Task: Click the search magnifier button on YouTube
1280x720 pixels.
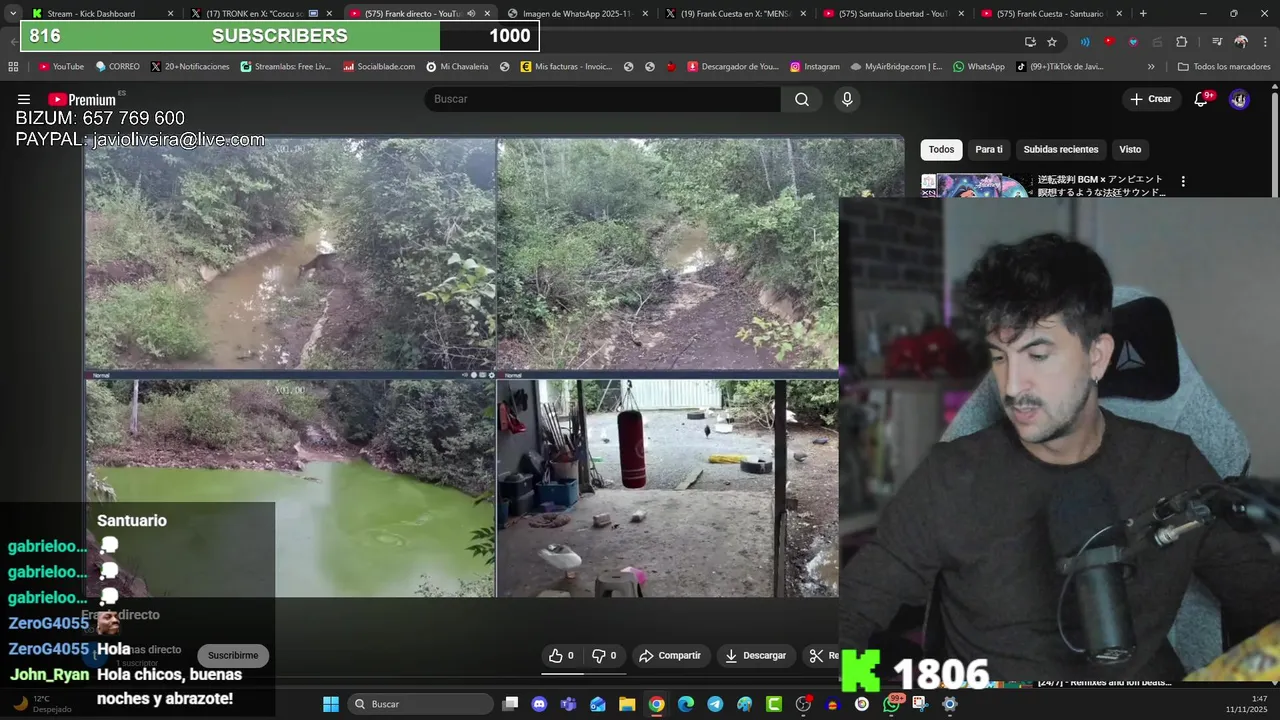Action: pyautogui.click(x=802, y=99)
